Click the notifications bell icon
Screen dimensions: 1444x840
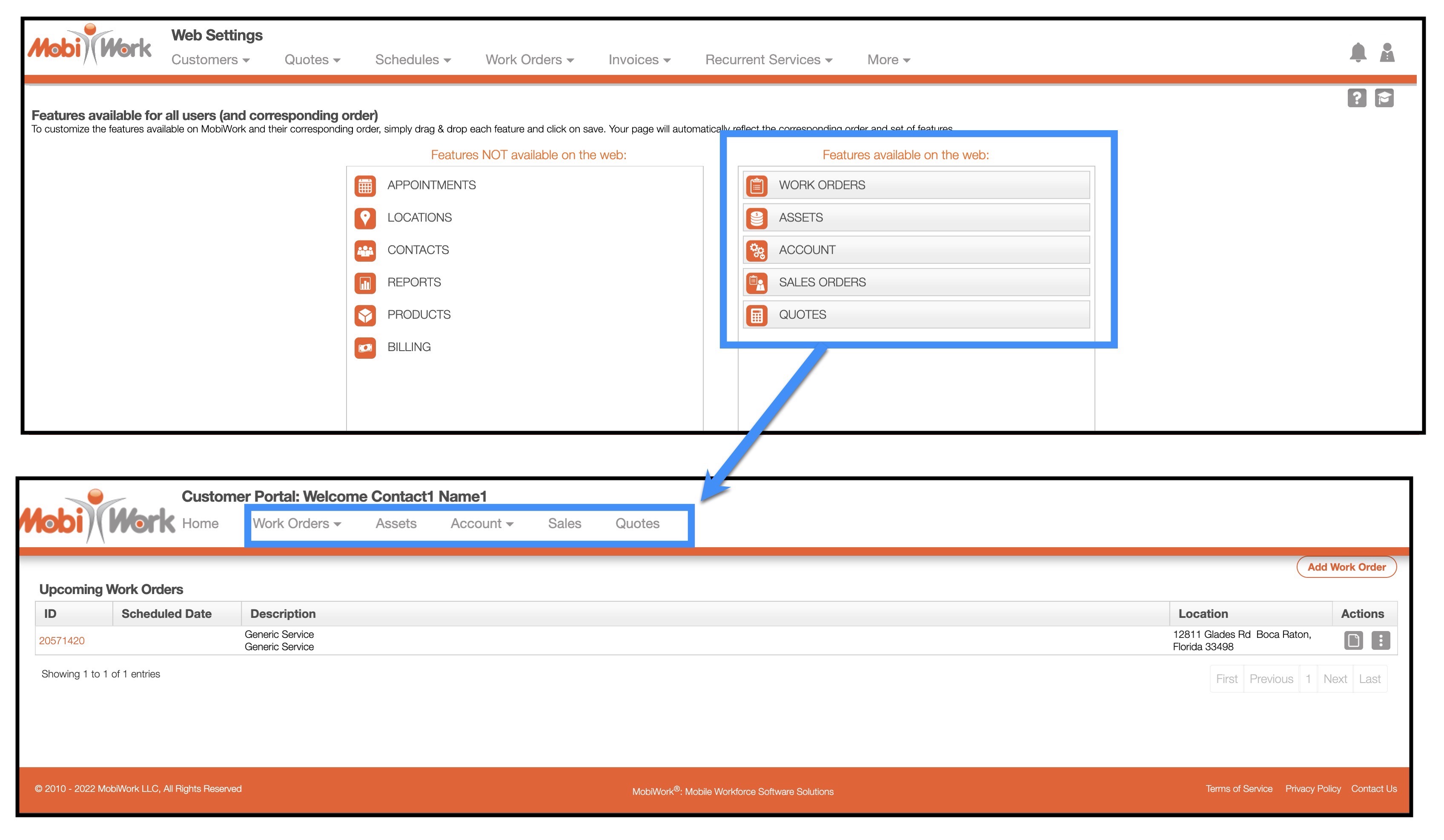click(1358, 53)
